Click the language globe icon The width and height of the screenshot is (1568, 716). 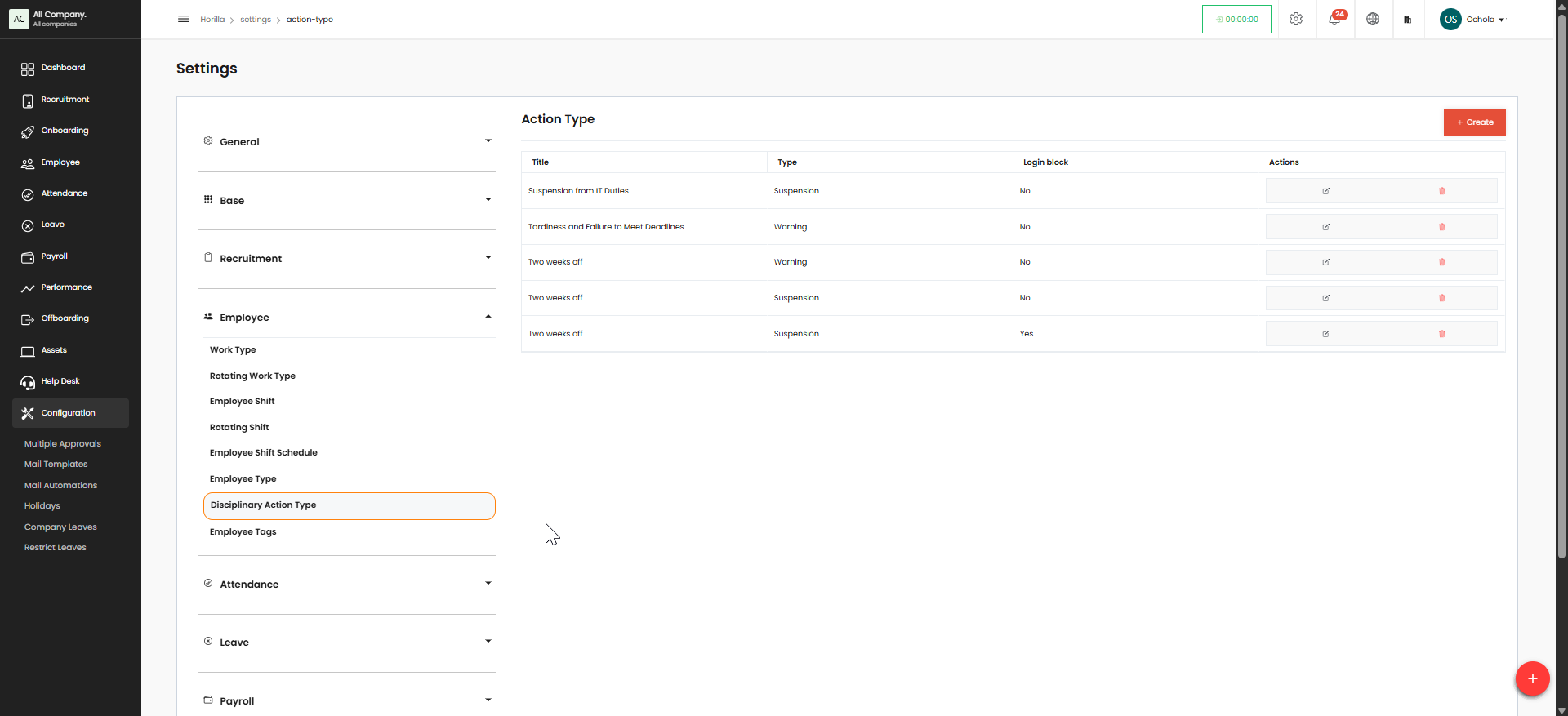coord(1373,19)
